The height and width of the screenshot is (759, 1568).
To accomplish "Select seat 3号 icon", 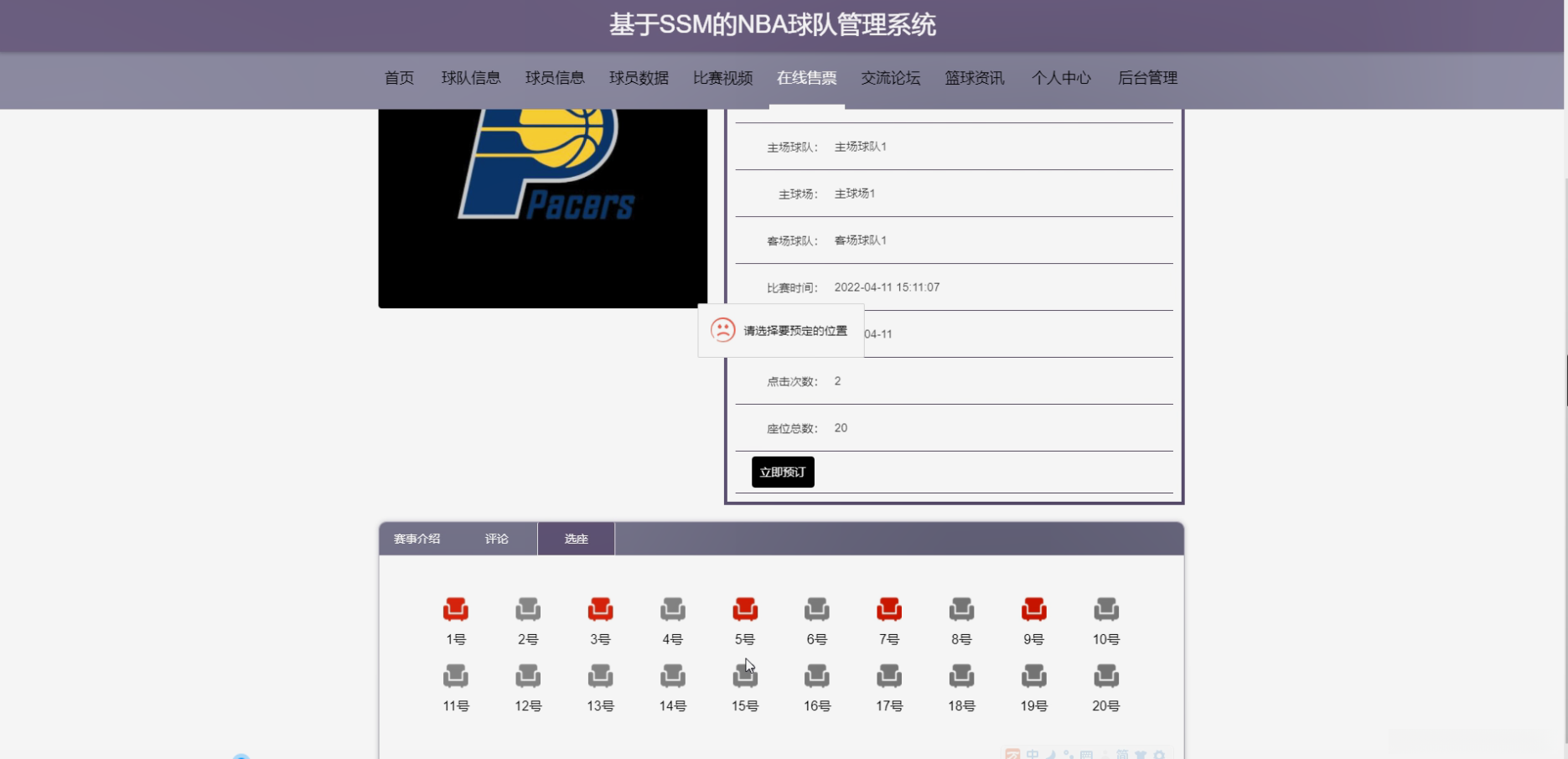I will pyautogui.click(x=600, y=609).
